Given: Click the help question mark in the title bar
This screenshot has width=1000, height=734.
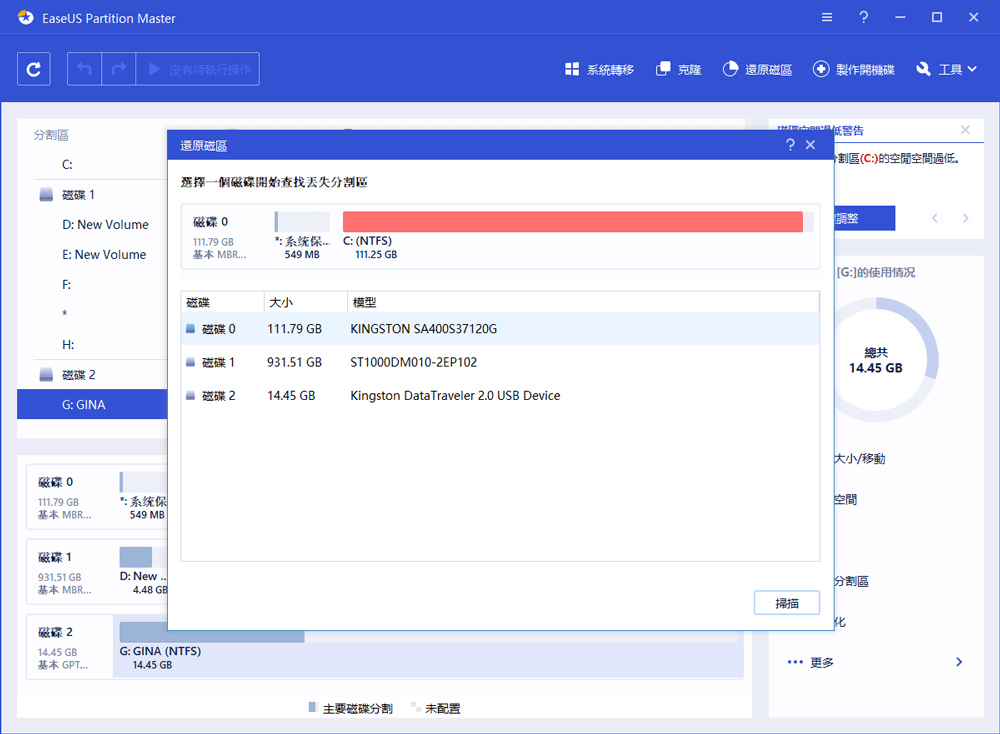Looking at the screenshot, I should pos(864,17).
